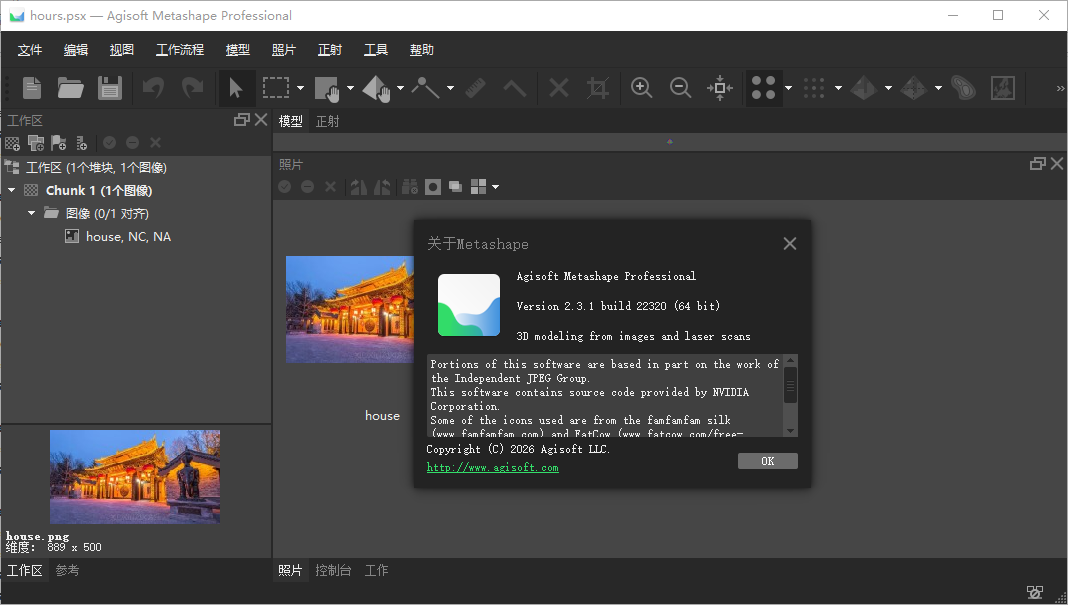The height and width of the screenshot is (605, 1068).
Task: Click the Reset view icon
Action: [720, 88]
